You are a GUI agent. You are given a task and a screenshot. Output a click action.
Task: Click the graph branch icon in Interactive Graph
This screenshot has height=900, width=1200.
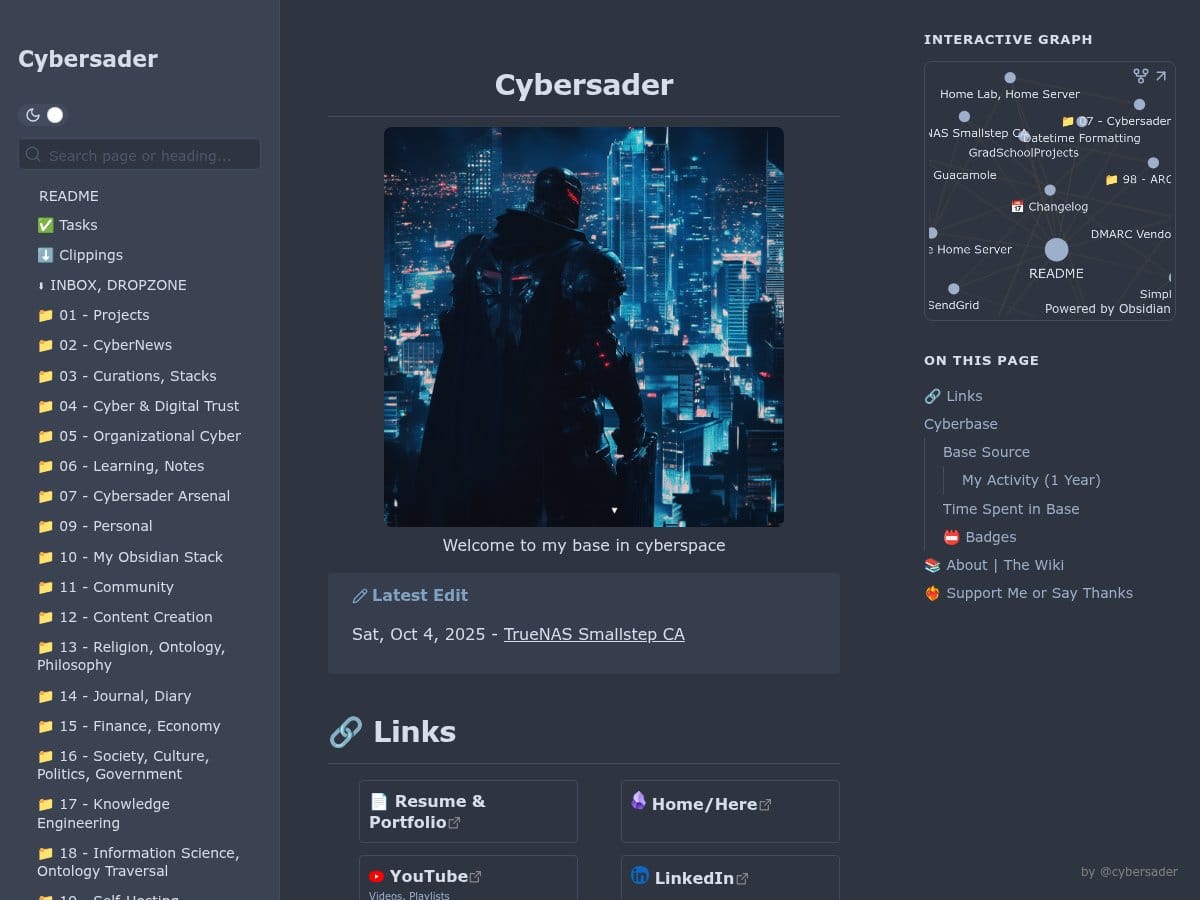[x=1140, y=76]
